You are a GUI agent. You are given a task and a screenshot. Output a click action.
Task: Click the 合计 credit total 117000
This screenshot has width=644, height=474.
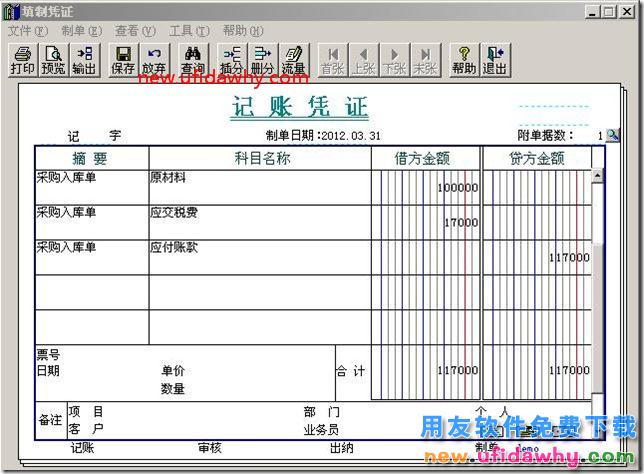537,372
